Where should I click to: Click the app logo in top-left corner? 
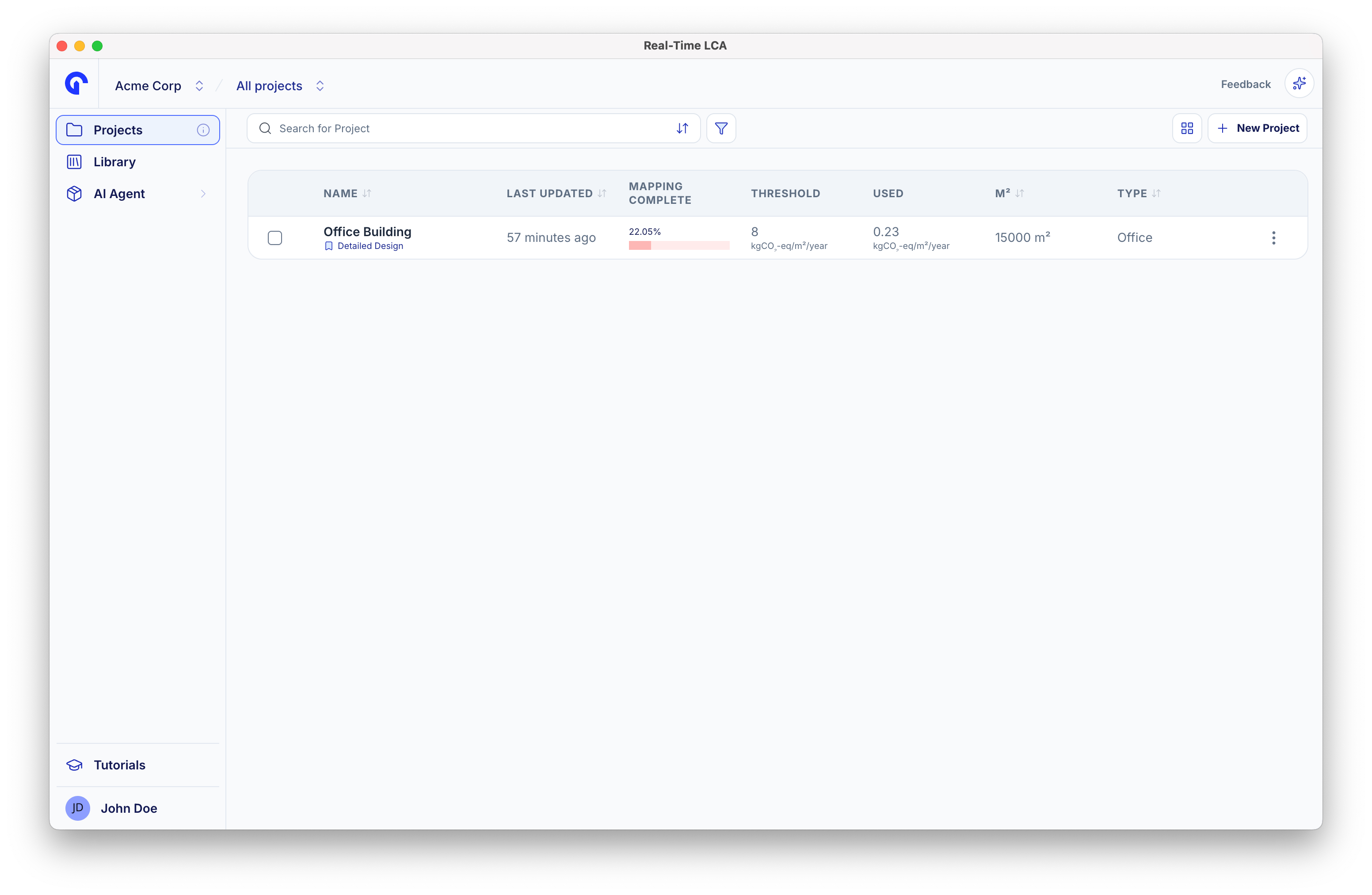tap(76, 83)
